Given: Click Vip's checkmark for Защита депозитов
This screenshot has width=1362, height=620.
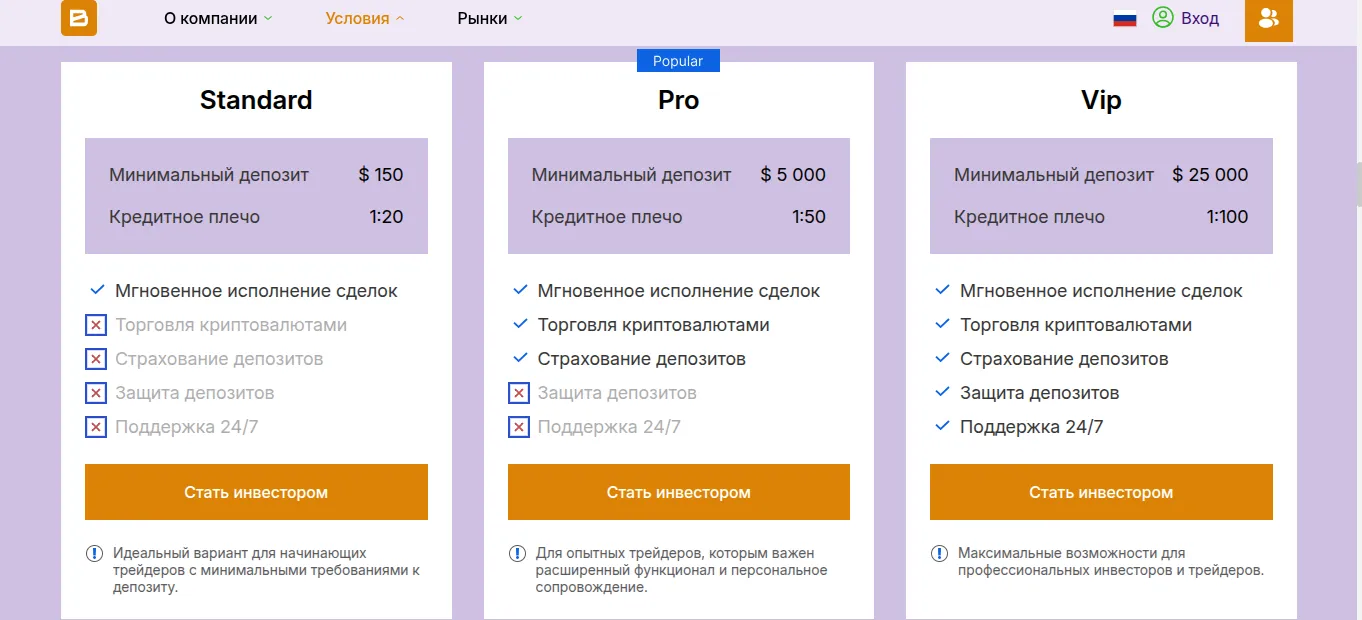Looking at the screenshot, I should tap(942, 392).
